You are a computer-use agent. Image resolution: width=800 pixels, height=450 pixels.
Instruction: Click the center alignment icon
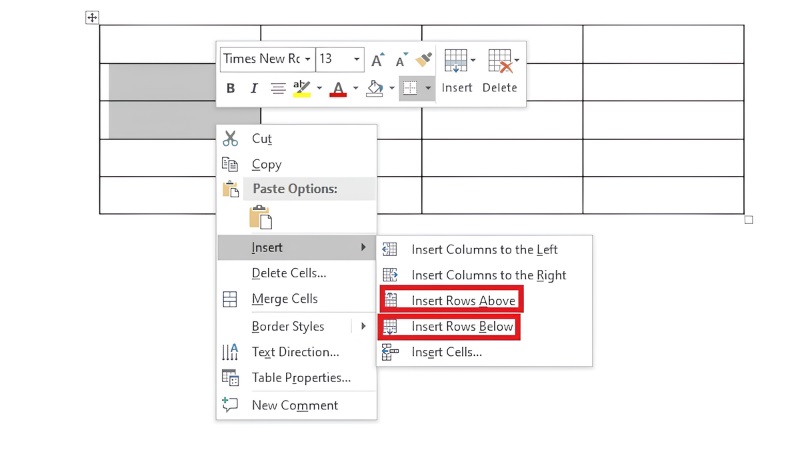[278, 88]
